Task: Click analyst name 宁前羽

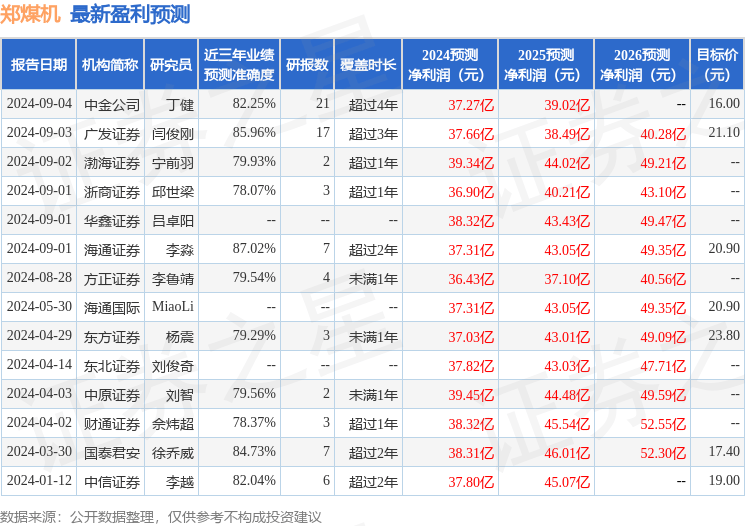Action: tap(173, 163)
